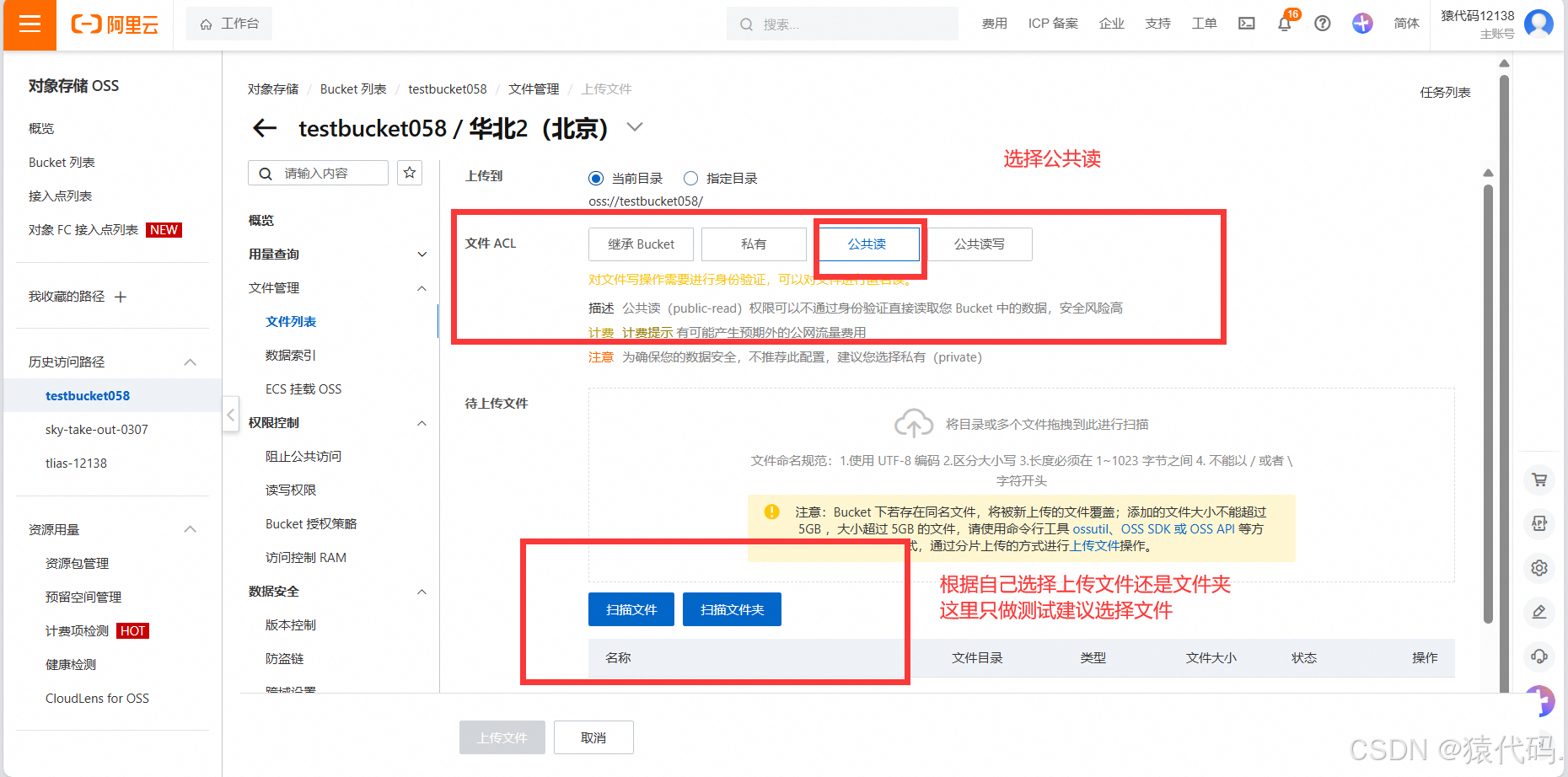Choose 公共读写 ACL option
The image size is (1568, 777).
(980, 244)
